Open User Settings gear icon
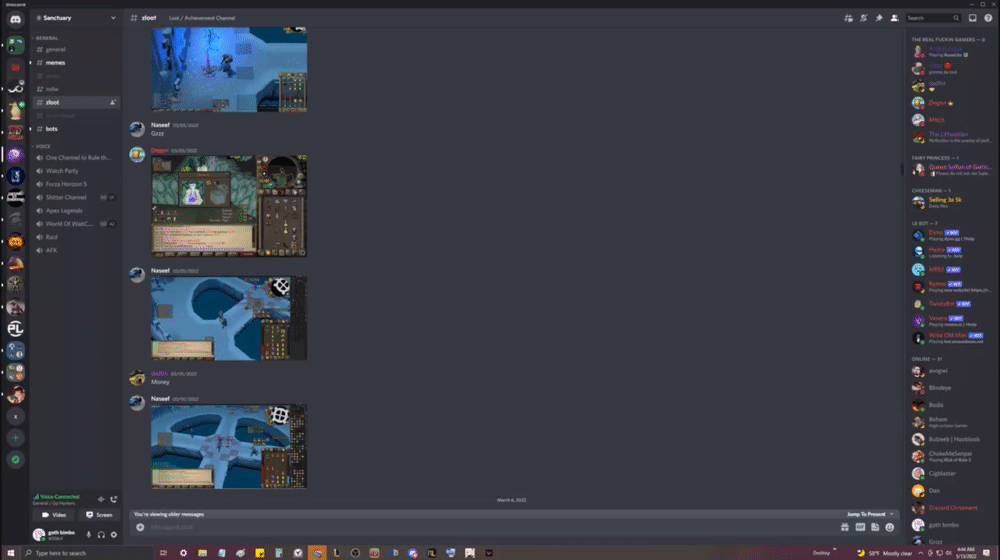Viewport: 1000px width, 560px height. (x=114, y=534)
